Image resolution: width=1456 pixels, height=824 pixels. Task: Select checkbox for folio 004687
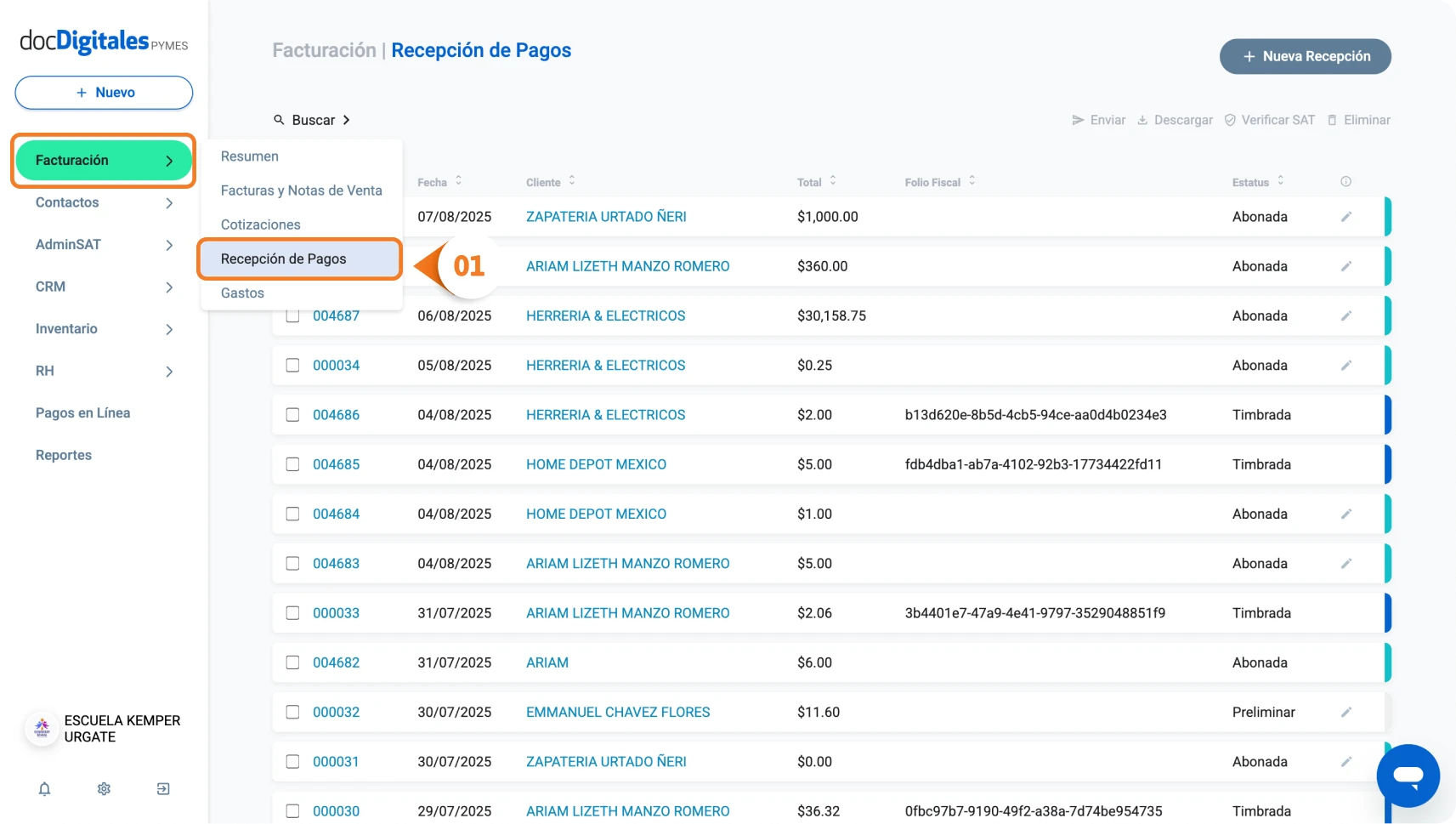(292, 316)
